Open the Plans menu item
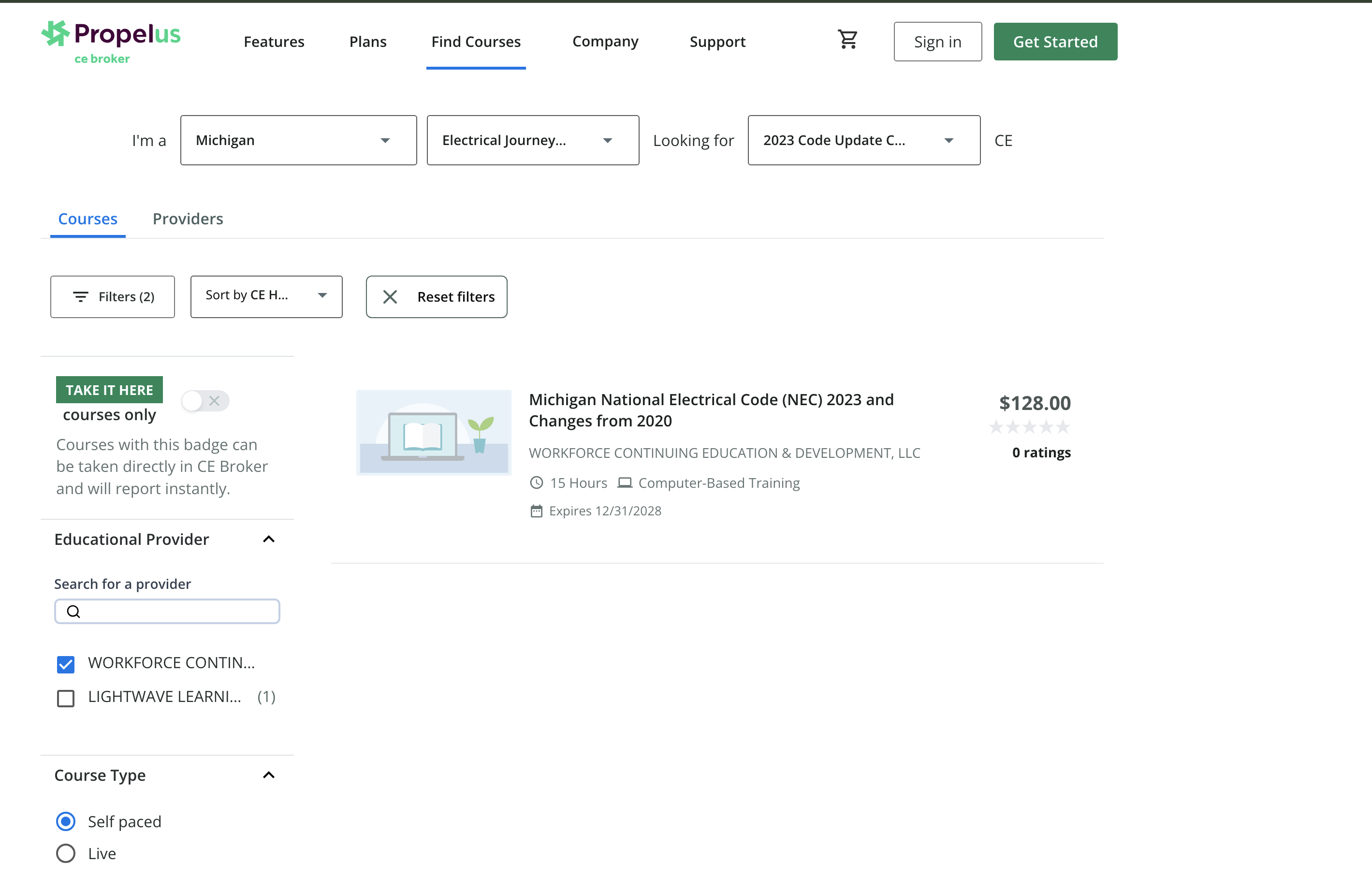 [367, 42]
